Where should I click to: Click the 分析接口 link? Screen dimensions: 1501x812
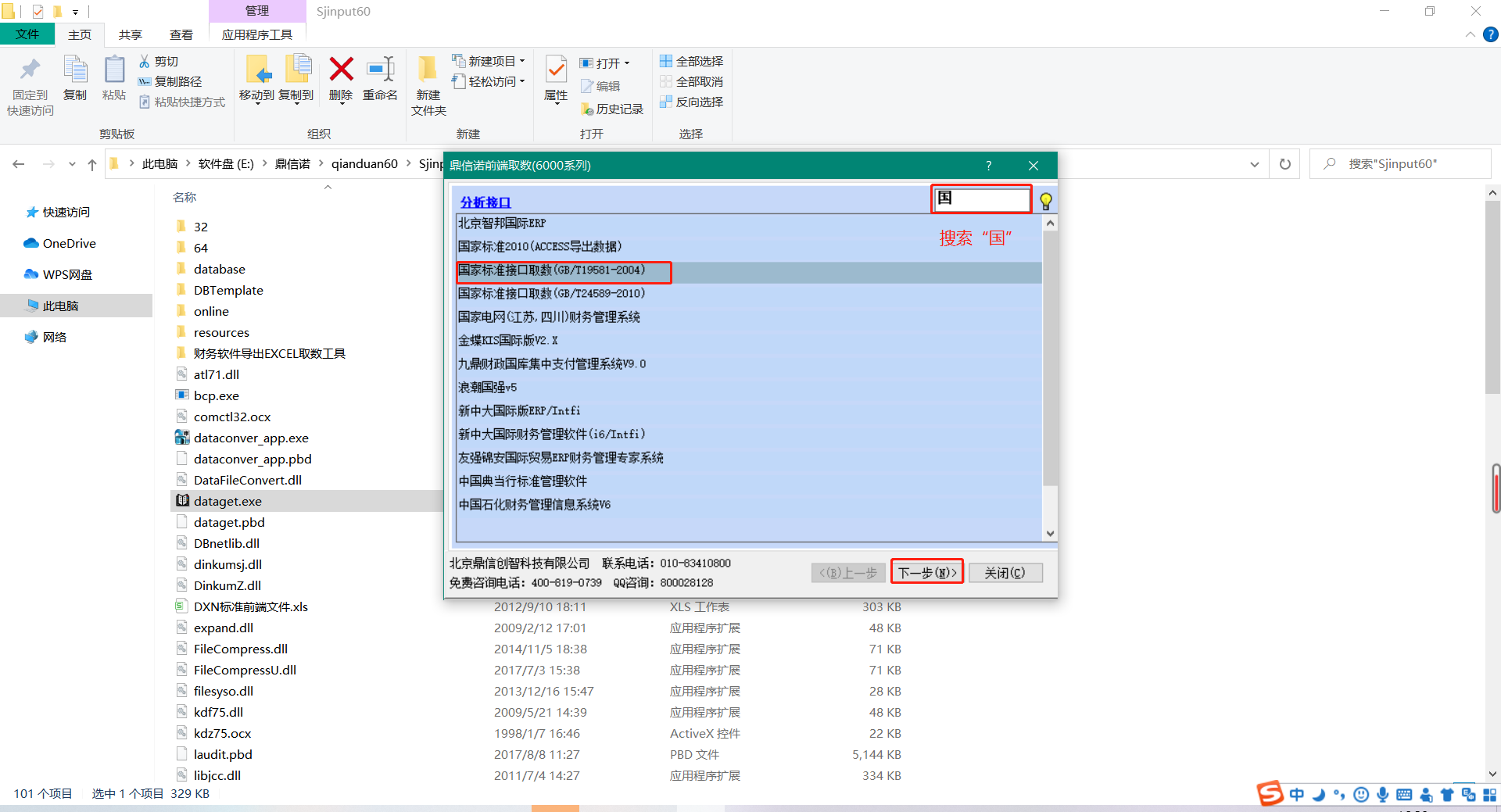point(485,202)
